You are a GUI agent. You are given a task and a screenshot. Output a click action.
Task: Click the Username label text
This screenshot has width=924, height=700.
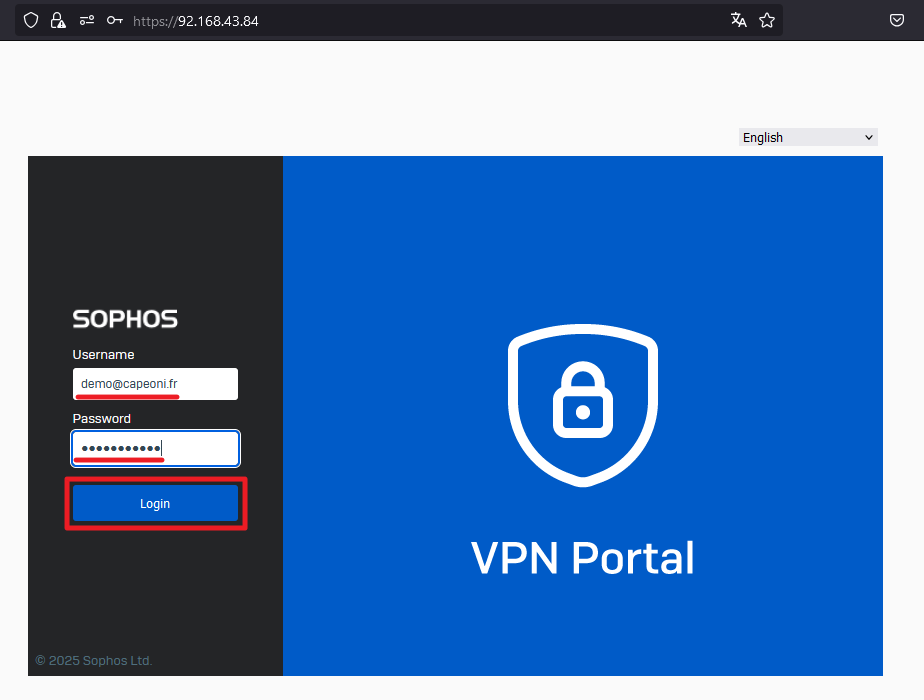tap(103, 355)
